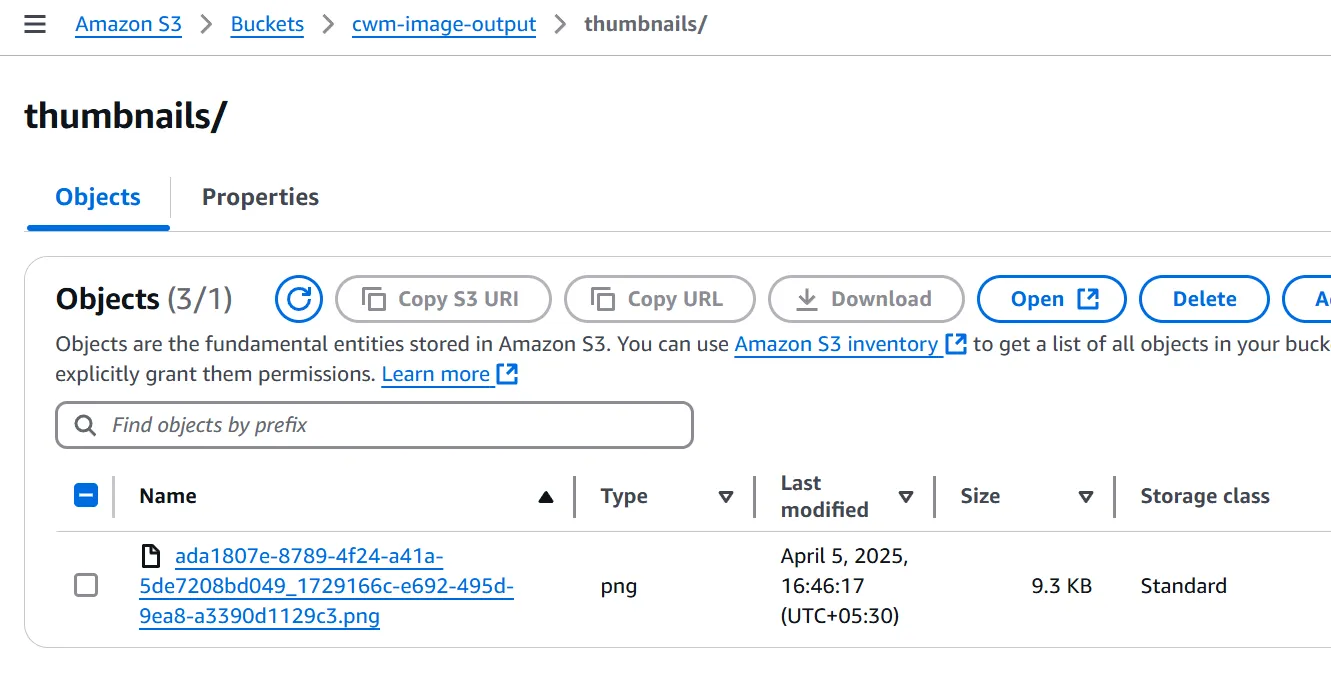Click the refresh objects icon

tap(298, 299)
